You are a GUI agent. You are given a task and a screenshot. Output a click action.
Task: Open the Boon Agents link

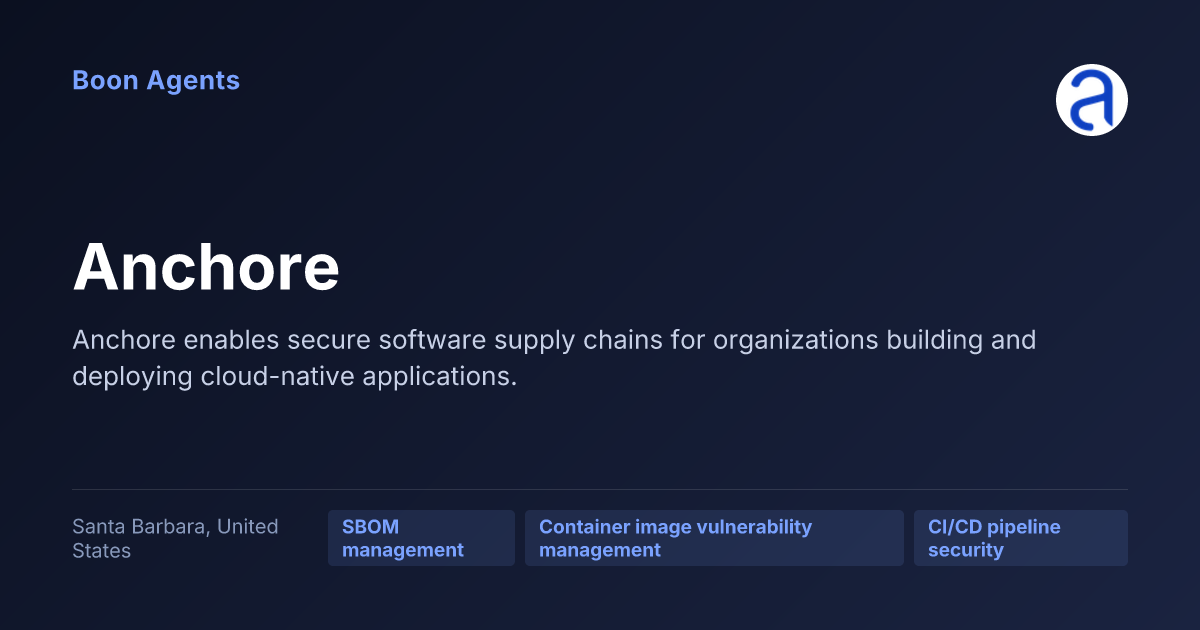156,81
